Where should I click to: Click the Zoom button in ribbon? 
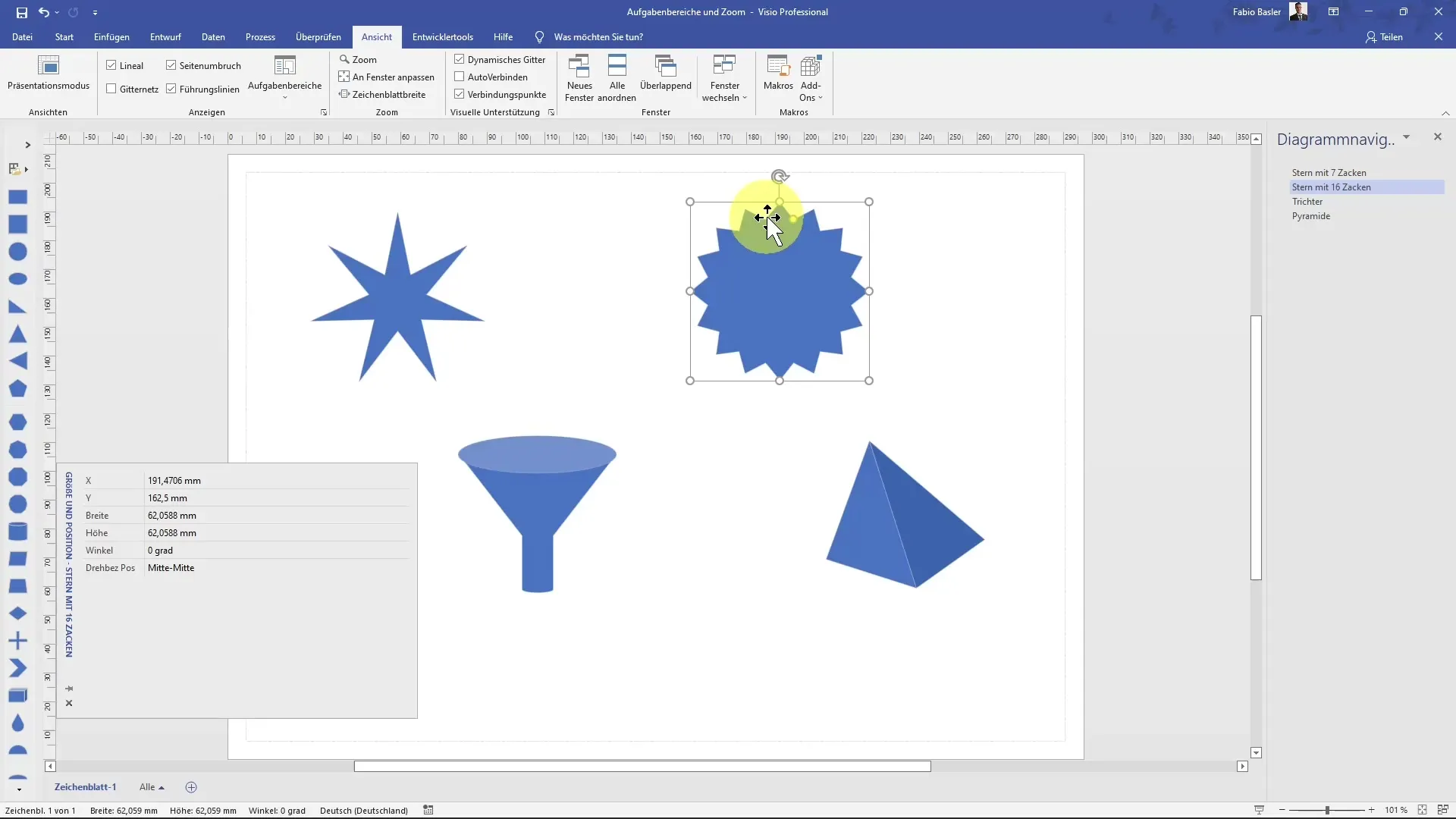pyautogui.click(x=358, y=59)
